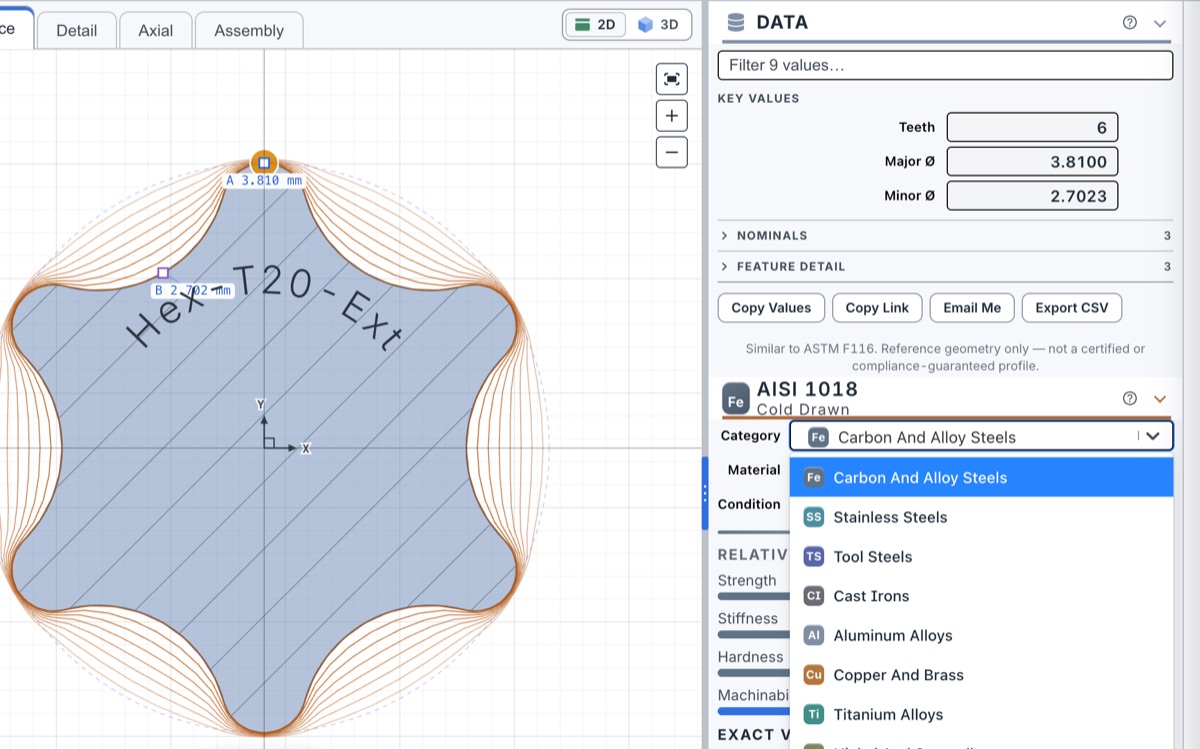Click the Fe badge beside AISI 1018
The image size is (1200, 749).
pyautogui.click(x=736, y=400)
